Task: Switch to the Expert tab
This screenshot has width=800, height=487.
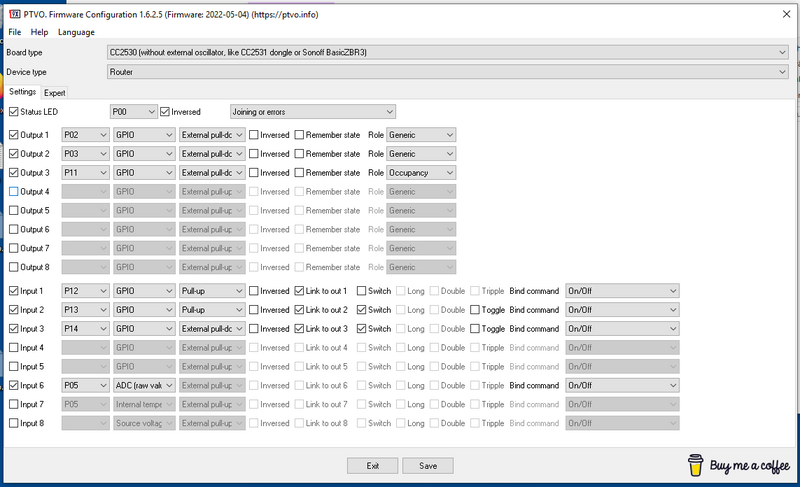Action: 54,93
